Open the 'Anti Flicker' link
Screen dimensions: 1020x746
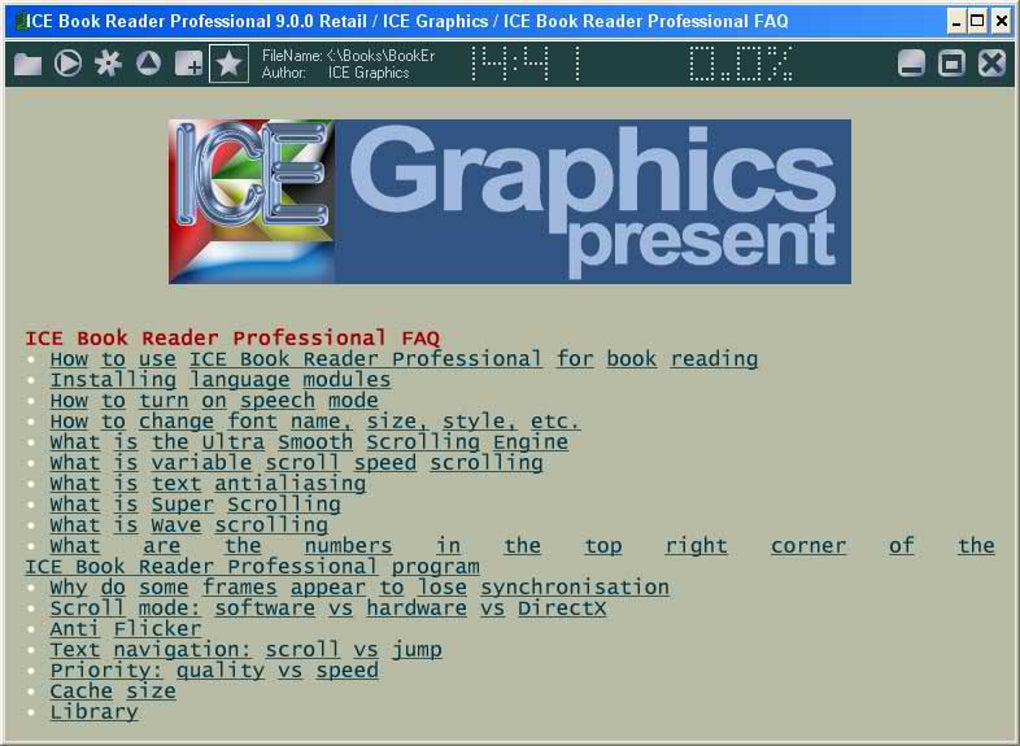point(126,630)
